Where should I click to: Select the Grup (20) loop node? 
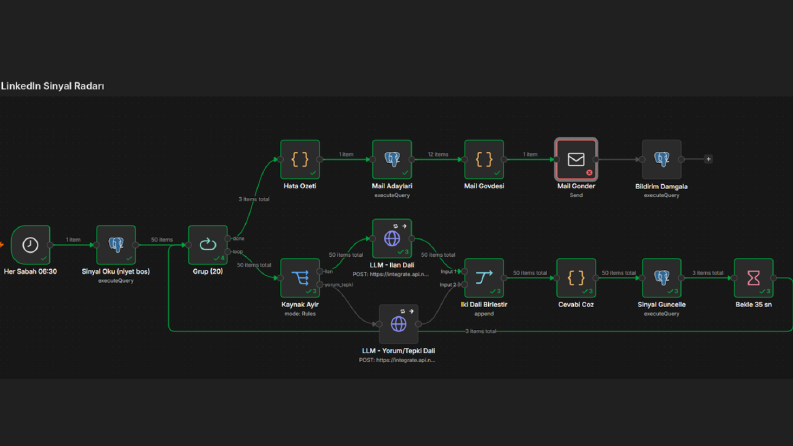(208, 245)
